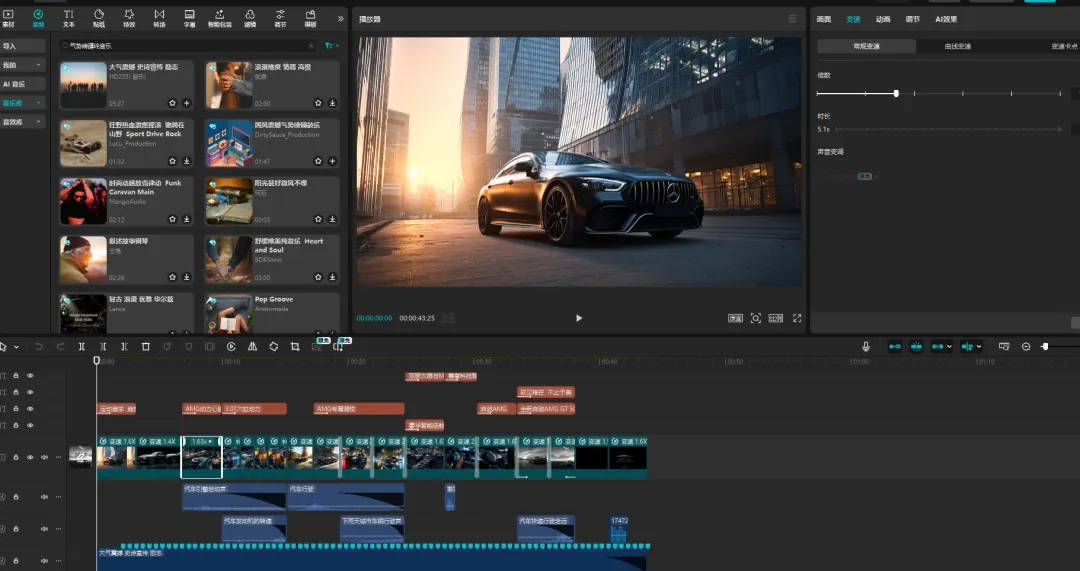Open the 字幕 captions panel
This screenshot has width=1080, height=571.
(189, 18)
